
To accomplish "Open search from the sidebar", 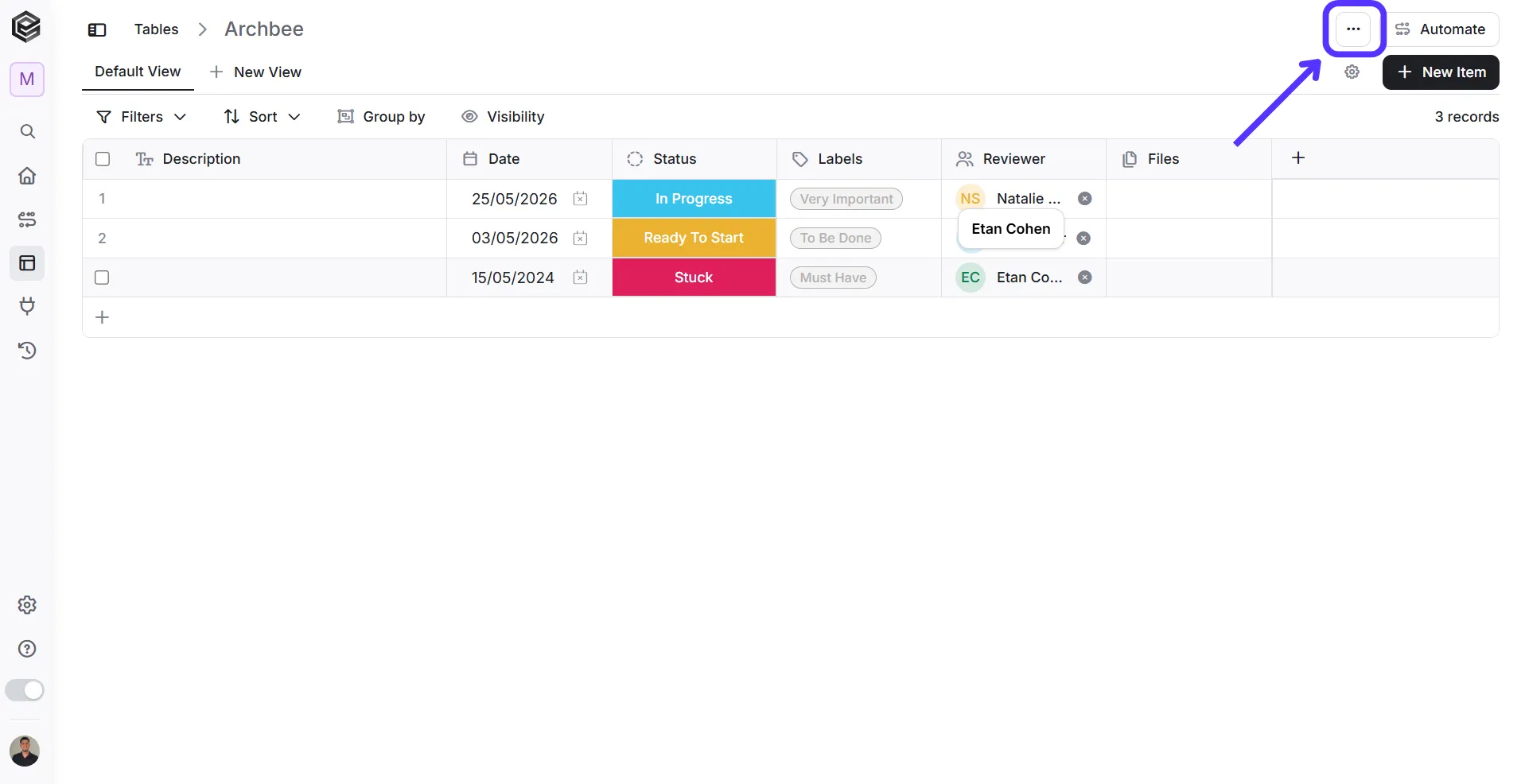I will [27, 131].
